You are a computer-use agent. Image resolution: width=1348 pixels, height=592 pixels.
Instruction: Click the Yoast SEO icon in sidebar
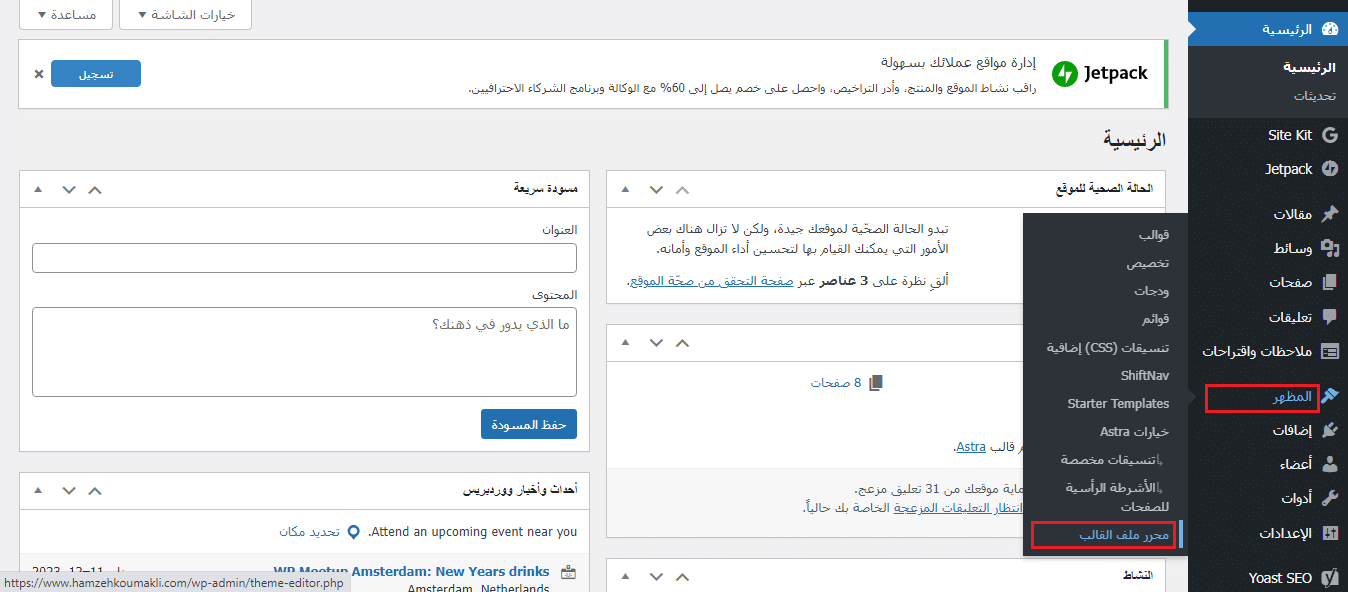pos(1329,578)
